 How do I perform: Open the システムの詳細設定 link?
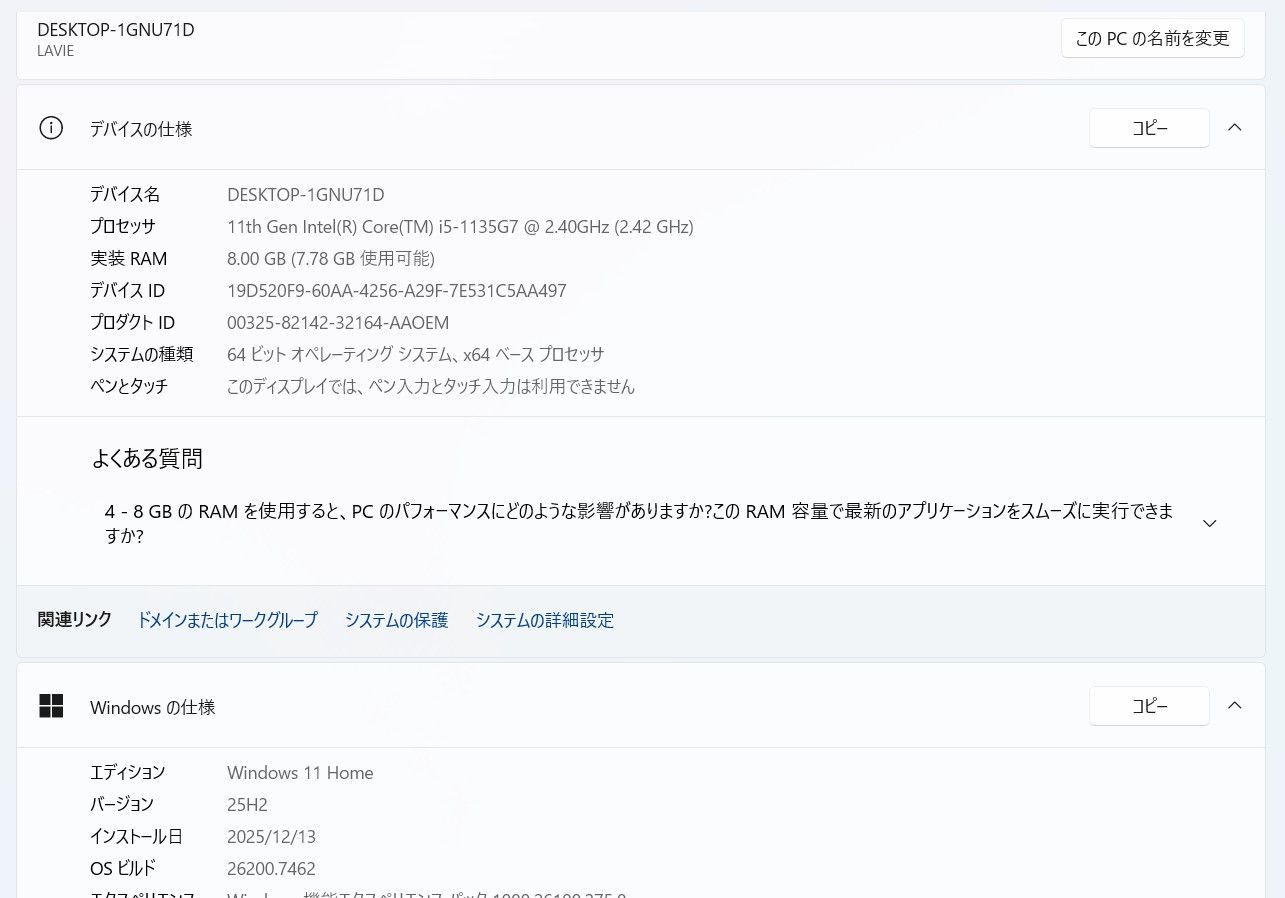pyautogui.click(x=544, y=620)
